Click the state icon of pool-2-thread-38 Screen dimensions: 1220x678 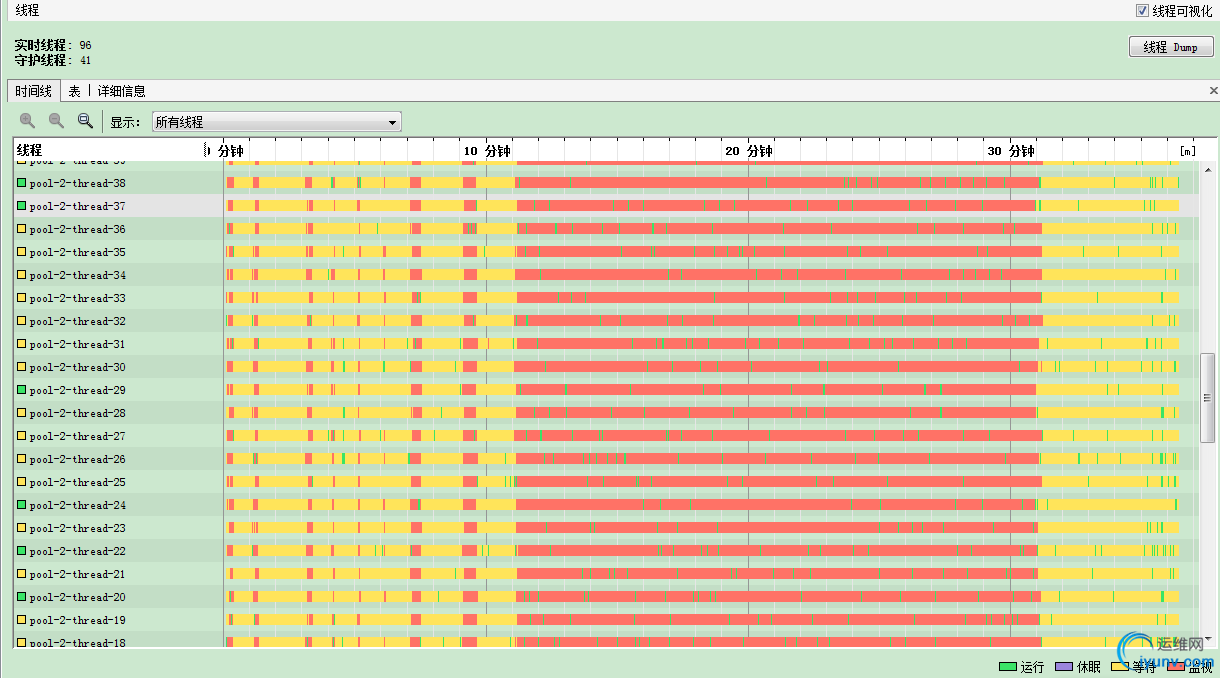22,183
